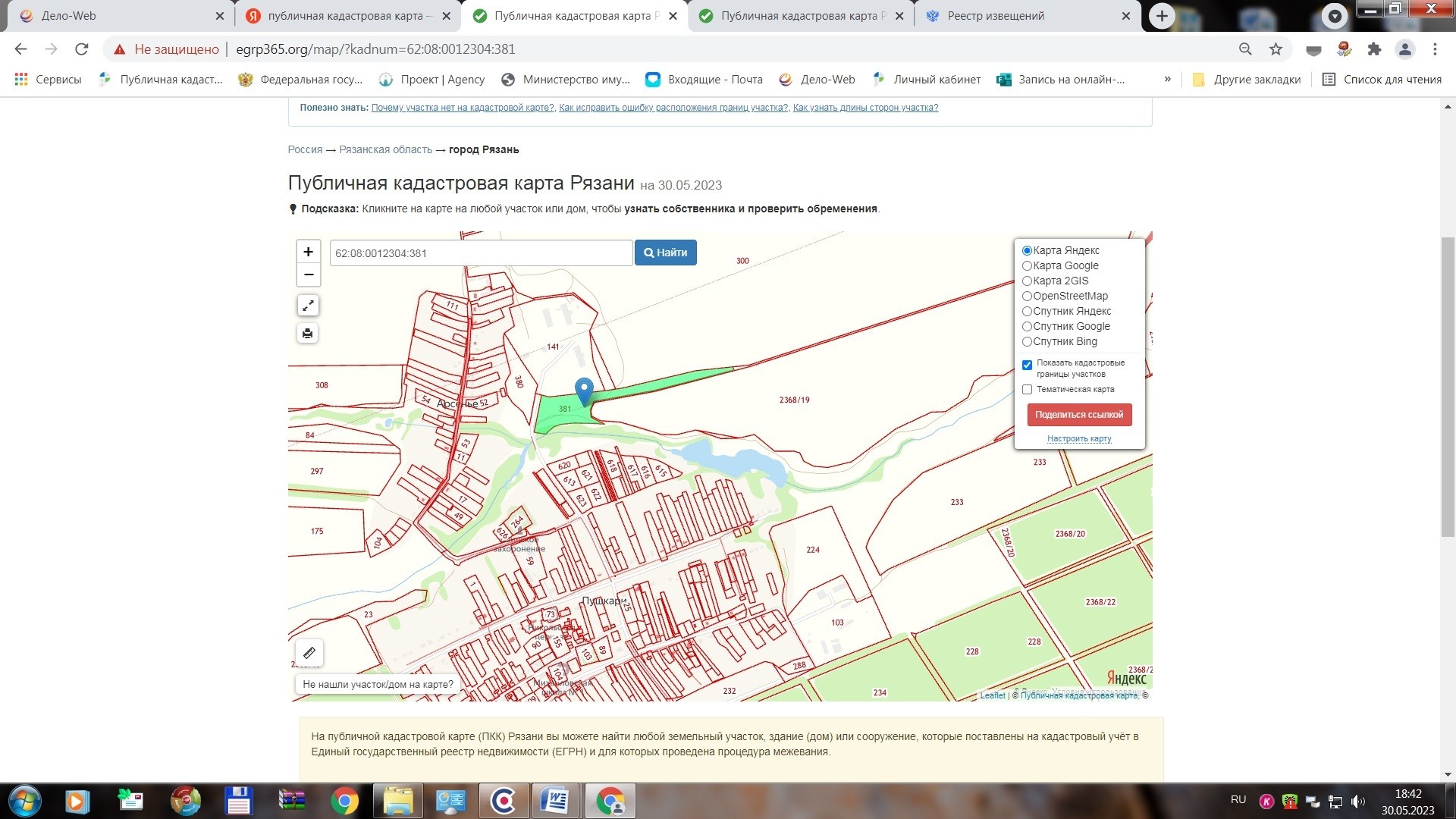Open the Другие закладки bookmarks folder
The image size is (1456, 819).
pyautogui.click(x=1247, y=80)
